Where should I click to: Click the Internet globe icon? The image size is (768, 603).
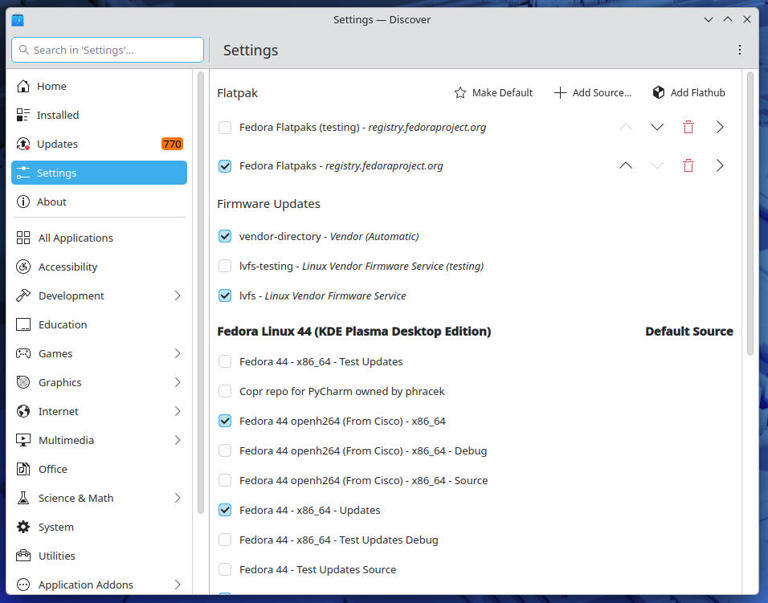(23, 411)
